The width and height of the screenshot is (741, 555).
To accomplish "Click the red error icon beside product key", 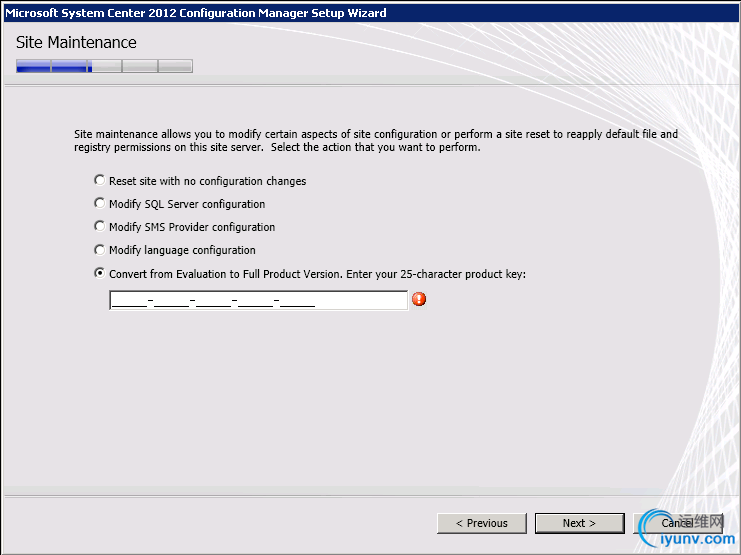I will tap(419, 299).
